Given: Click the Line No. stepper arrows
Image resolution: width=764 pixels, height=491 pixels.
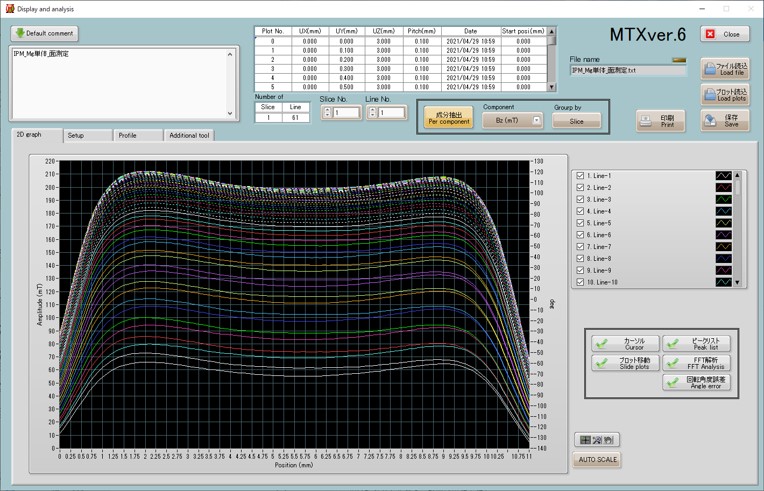Looking at the screenshot, I should tap(373, 113).
